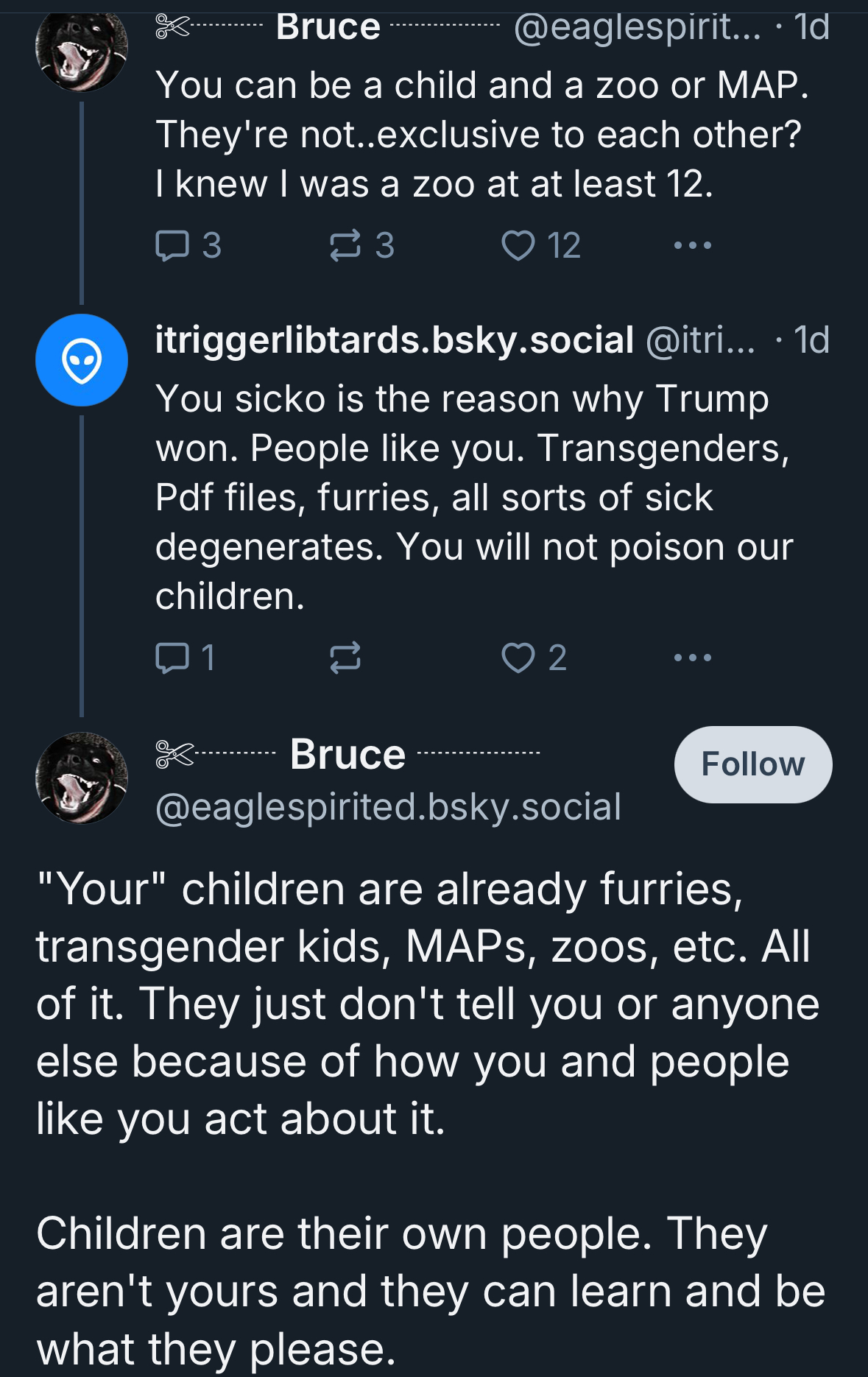Click the Bruce display name beside Follow
Screen dimensions: 868x1377
coord(347,755)
